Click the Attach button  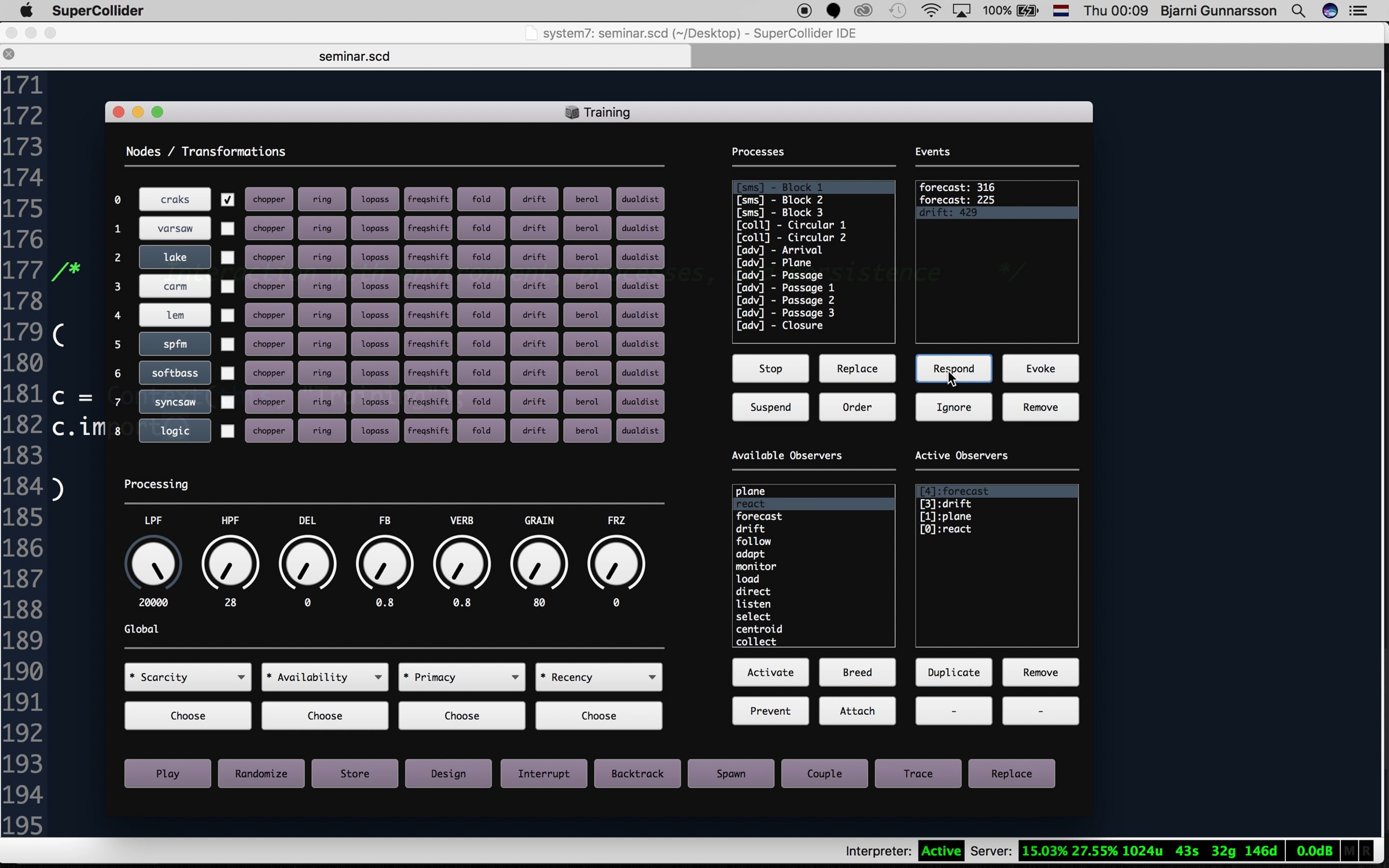857,711
